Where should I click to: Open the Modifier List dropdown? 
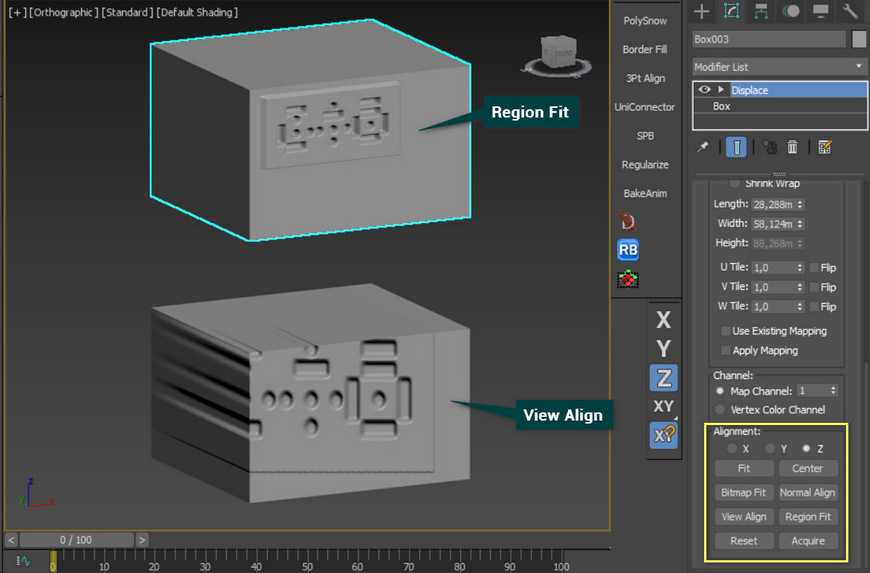click(x=779, y=66)
